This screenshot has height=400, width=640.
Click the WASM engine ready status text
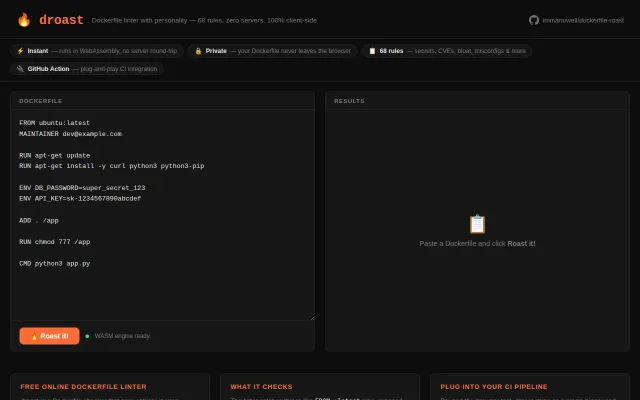pos(122,336)
